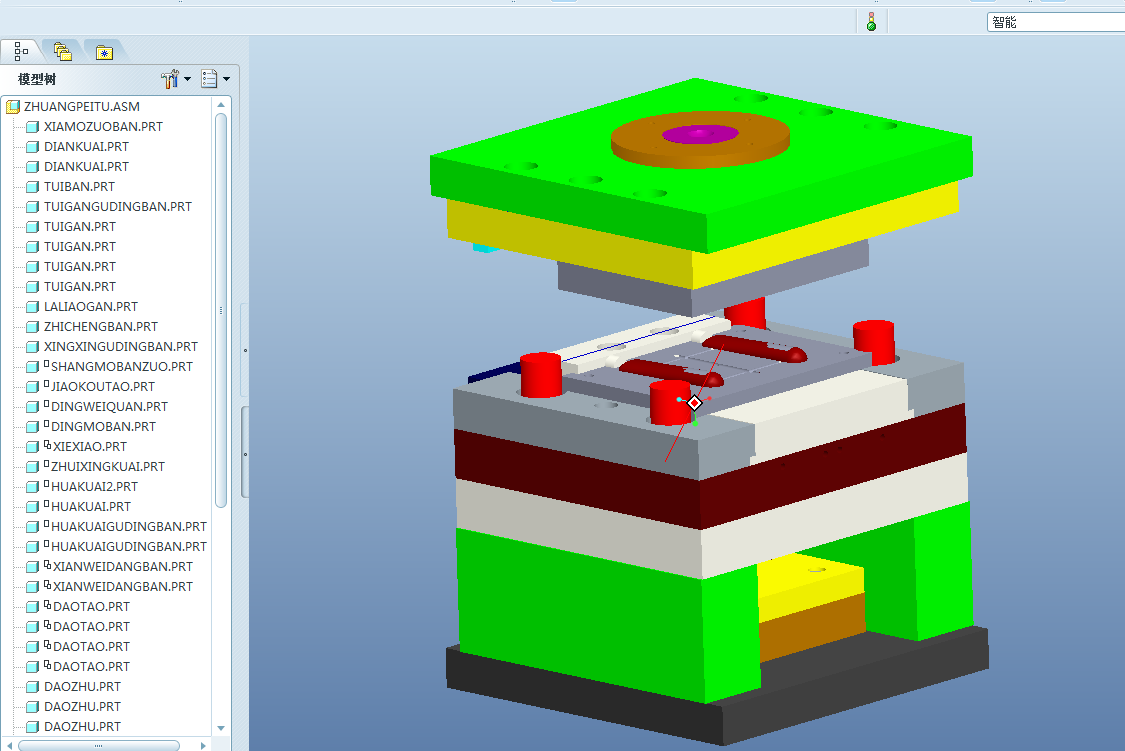
Task: Select the magenta sprue bushing center on the model
Action: pos(700,134)
